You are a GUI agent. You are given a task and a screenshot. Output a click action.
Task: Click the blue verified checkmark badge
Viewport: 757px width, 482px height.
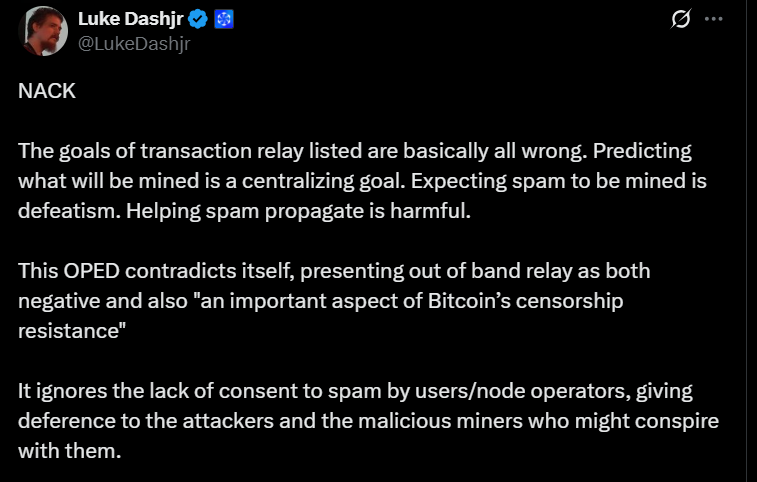pyautogui.click(x=198, y=19)
